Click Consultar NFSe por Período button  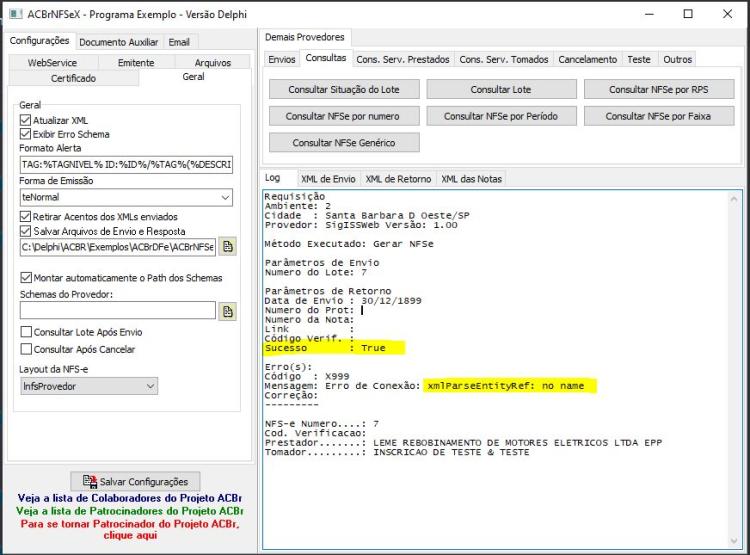point(501,116)
